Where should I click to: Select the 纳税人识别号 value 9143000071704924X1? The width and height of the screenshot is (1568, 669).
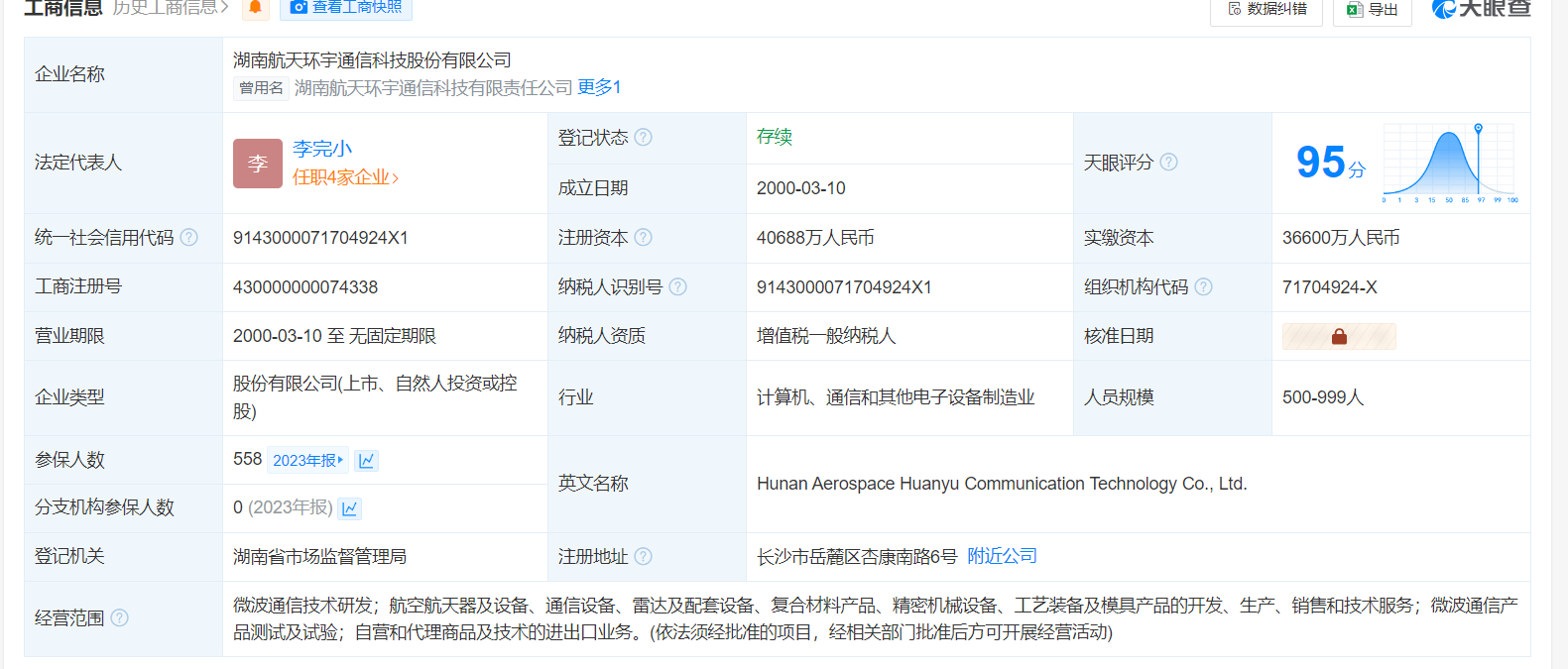click(x=844, y=287)
